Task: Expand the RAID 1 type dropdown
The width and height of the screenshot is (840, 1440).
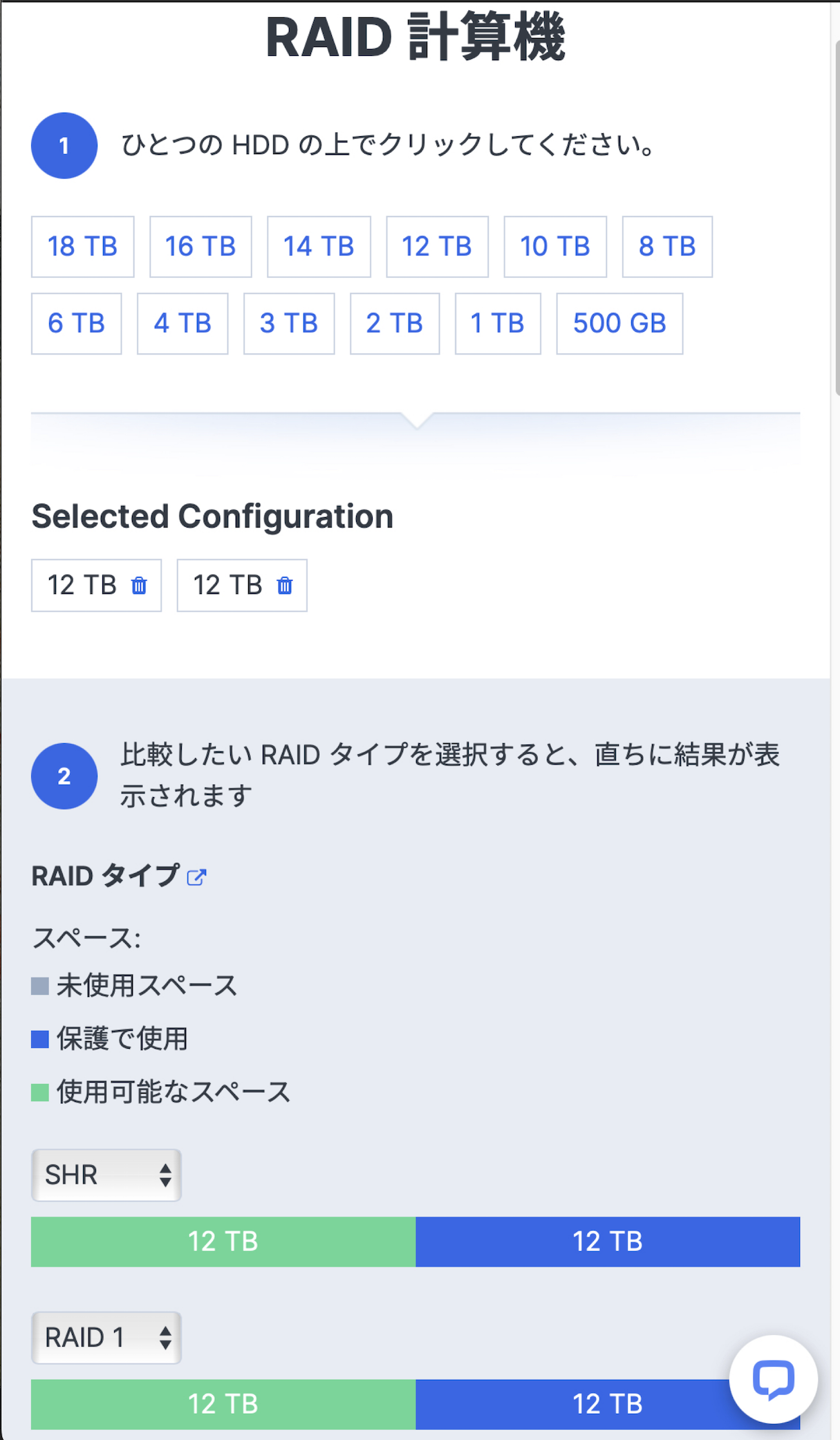Action: 106,1337
